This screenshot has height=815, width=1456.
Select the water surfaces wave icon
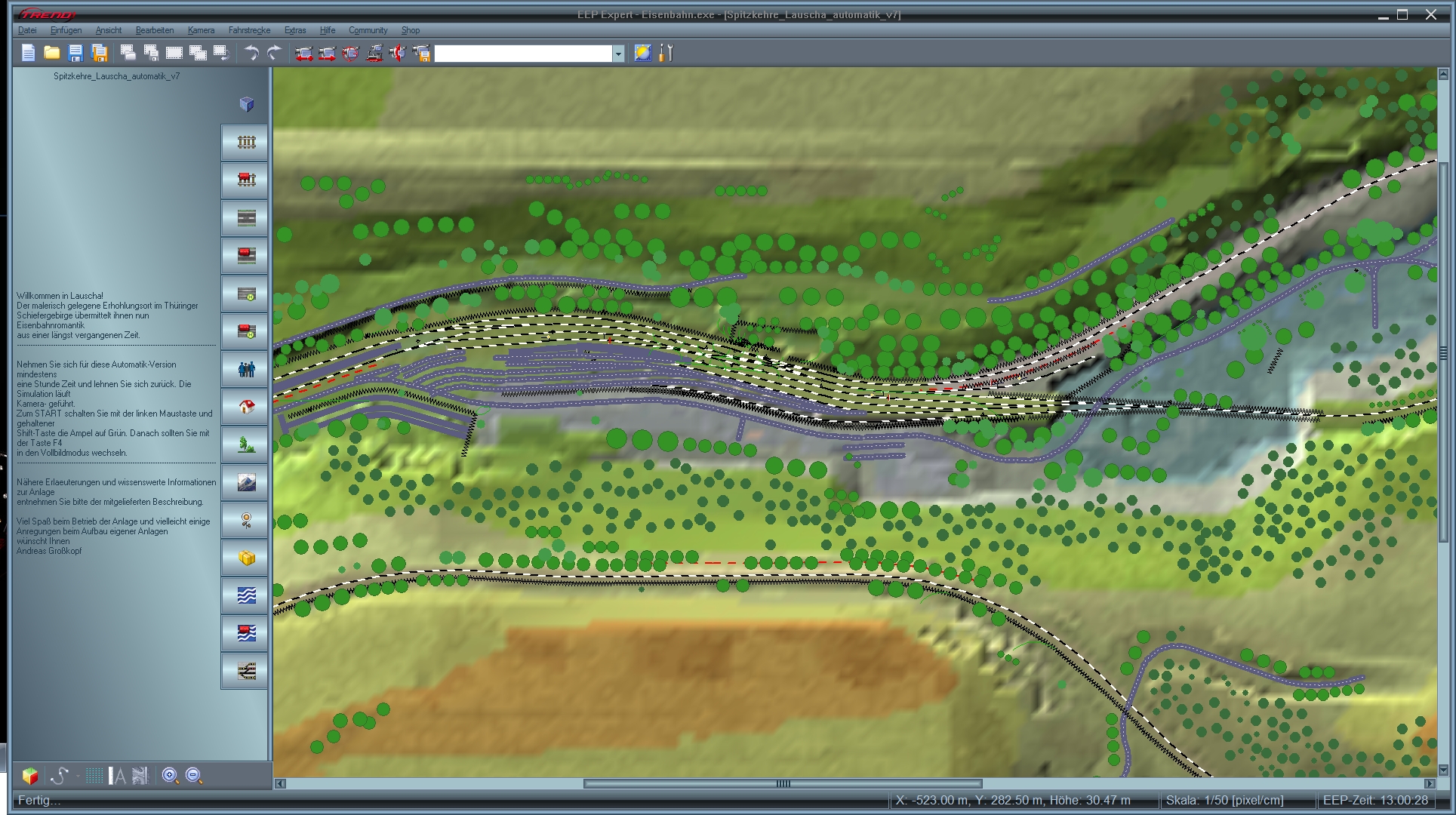point(245,595)
